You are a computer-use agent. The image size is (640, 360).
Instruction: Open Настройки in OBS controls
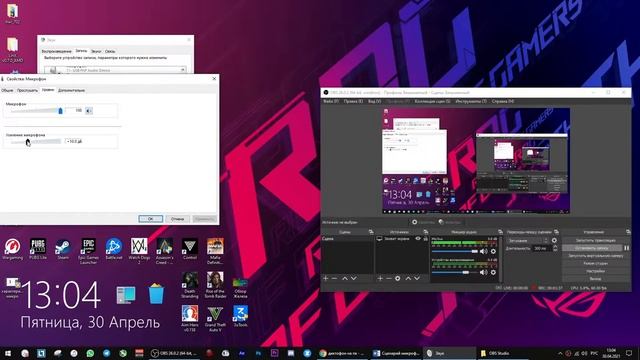point(596,271)
